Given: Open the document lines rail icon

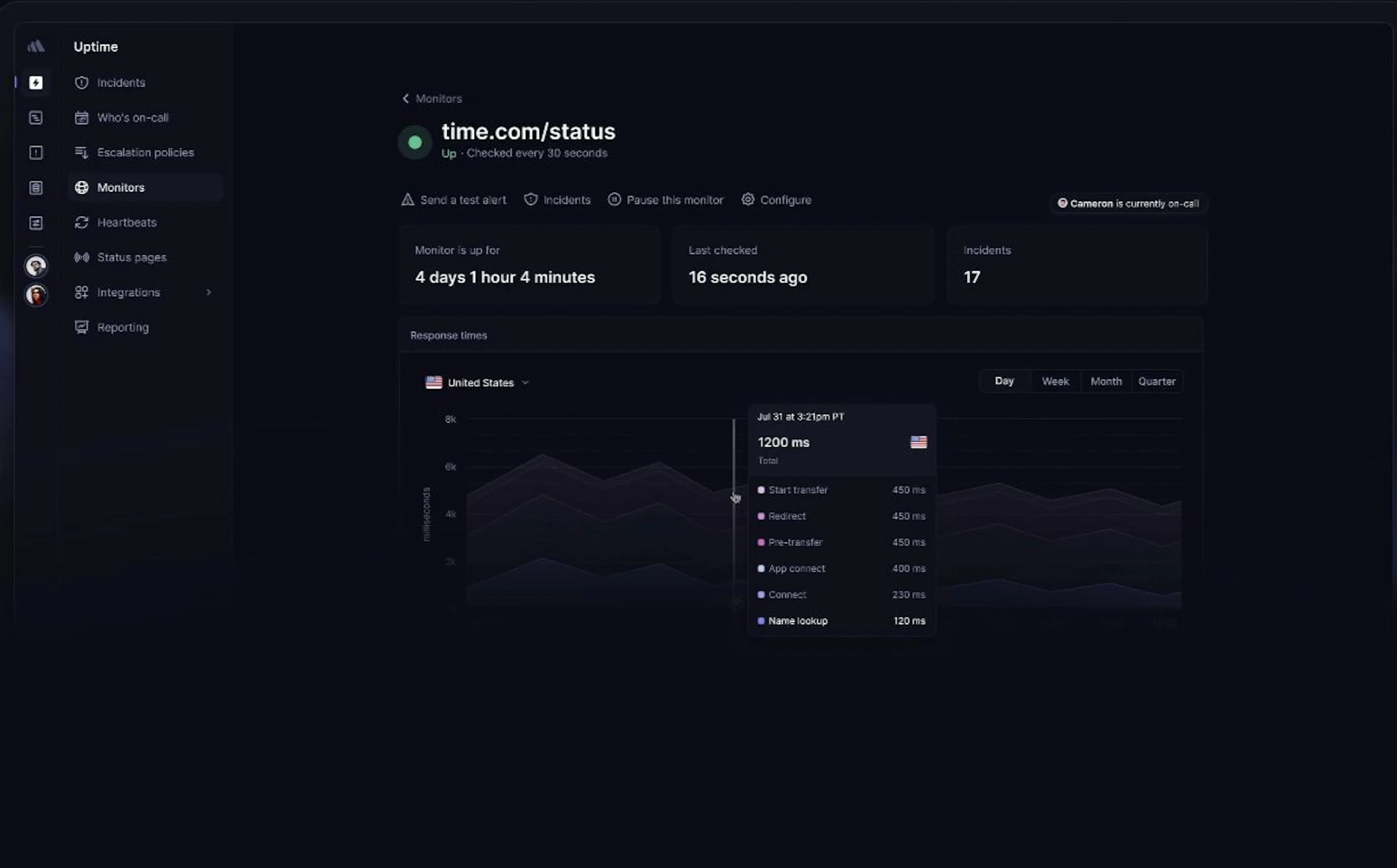Looking at the screenshot, I should 36,188.
